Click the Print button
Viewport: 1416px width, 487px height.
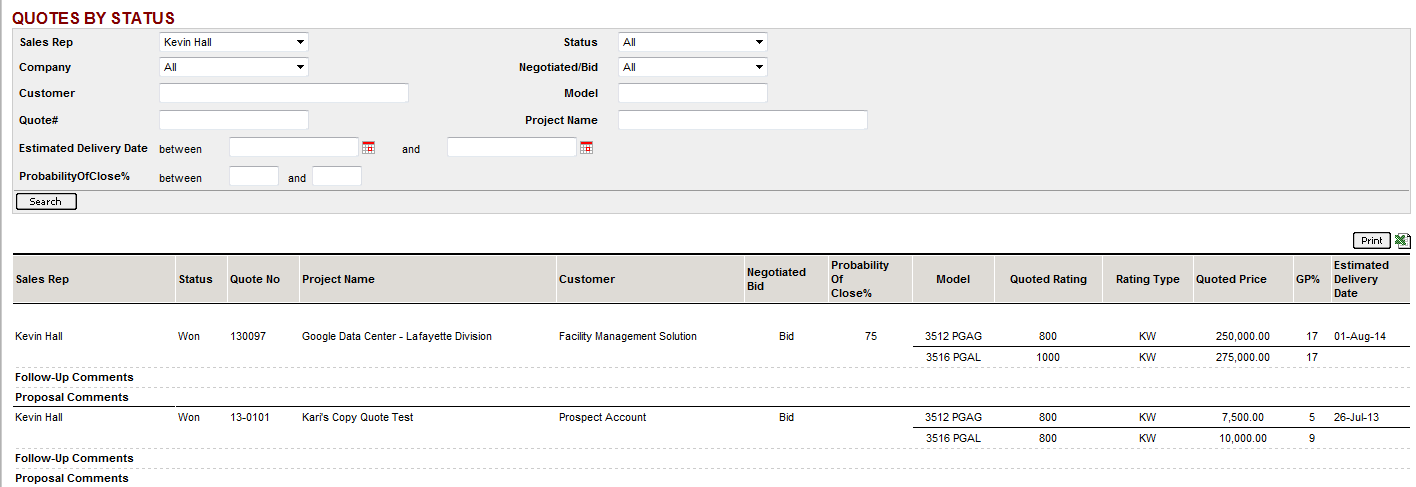(1371, 241)
